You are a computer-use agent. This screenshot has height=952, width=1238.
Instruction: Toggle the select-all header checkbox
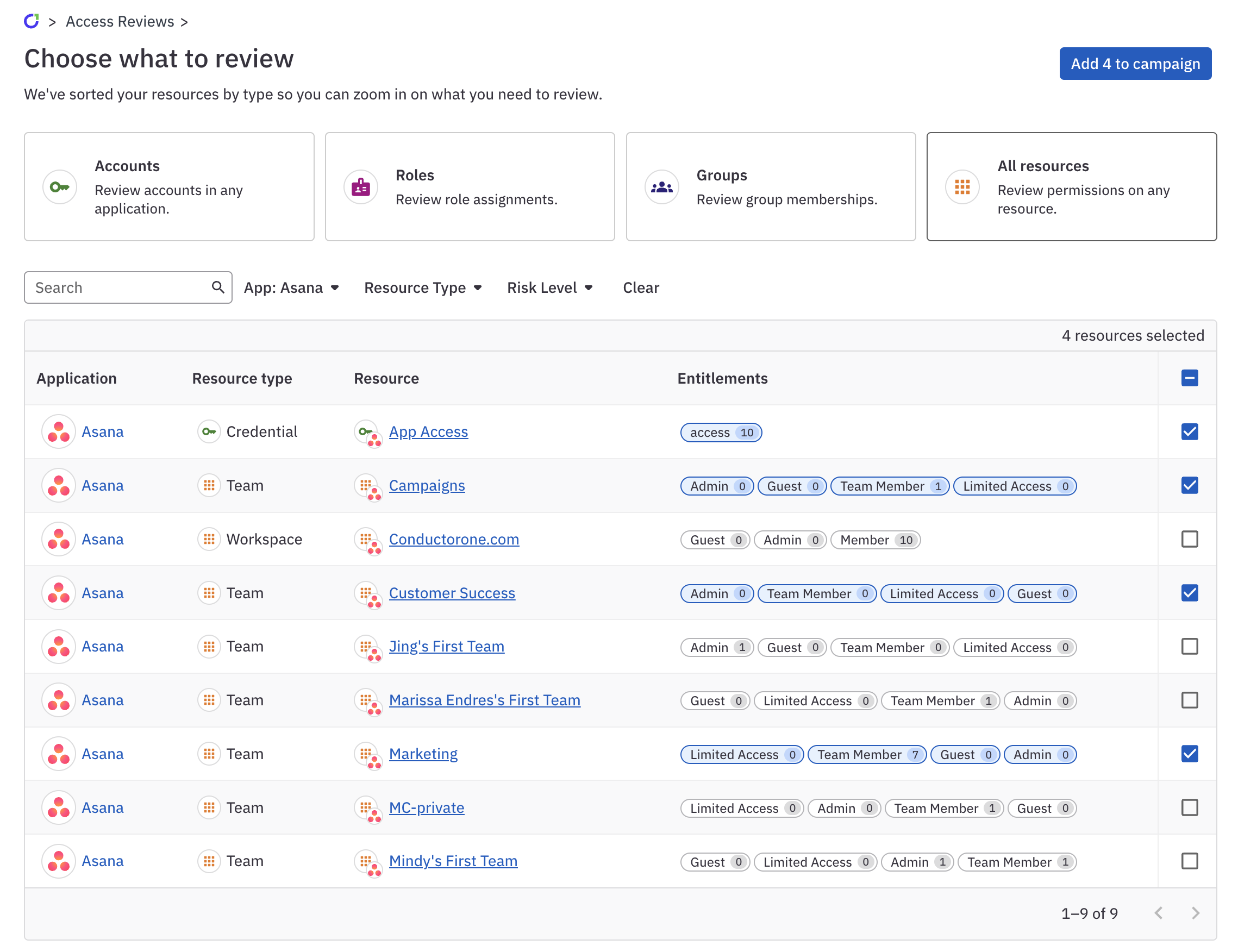click(1189, 378)
